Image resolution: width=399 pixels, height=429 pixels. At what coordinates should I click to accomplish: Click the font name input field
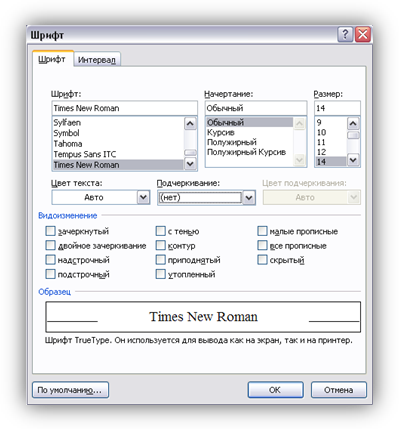[124, 108]
